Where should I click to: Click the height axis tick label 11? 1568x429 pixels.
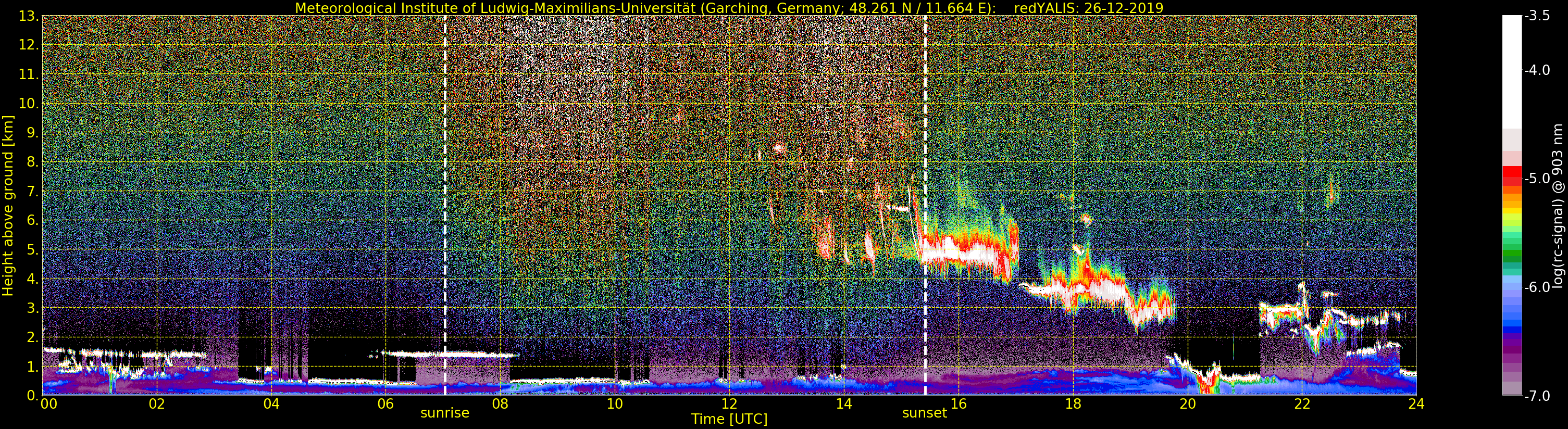tap(28, 75)
